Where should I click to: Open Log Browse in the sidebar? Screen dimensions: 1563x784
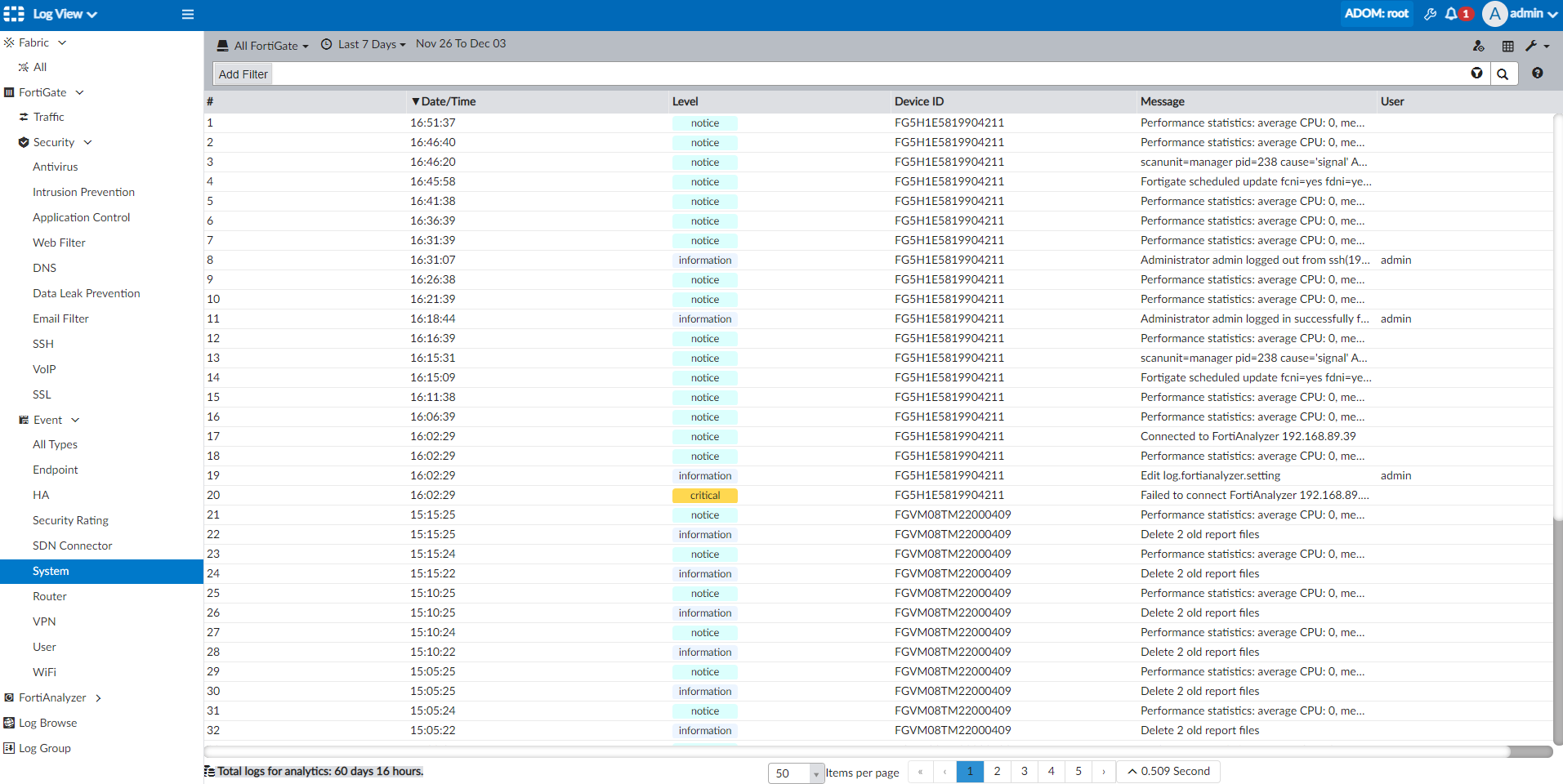point(47,724)
